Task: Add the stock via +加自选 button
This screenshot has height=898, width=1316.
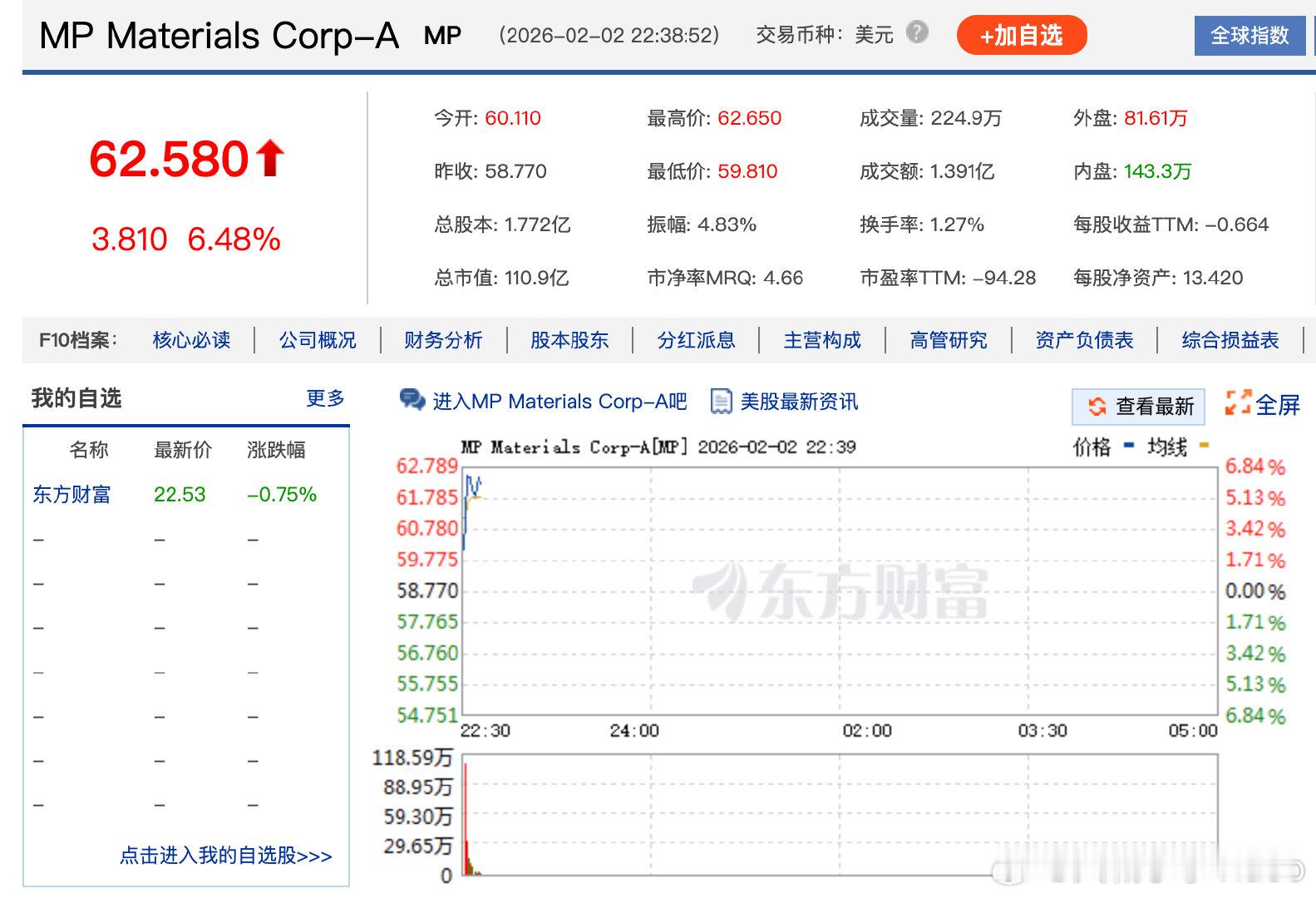Action: (x=1022, y=35)
